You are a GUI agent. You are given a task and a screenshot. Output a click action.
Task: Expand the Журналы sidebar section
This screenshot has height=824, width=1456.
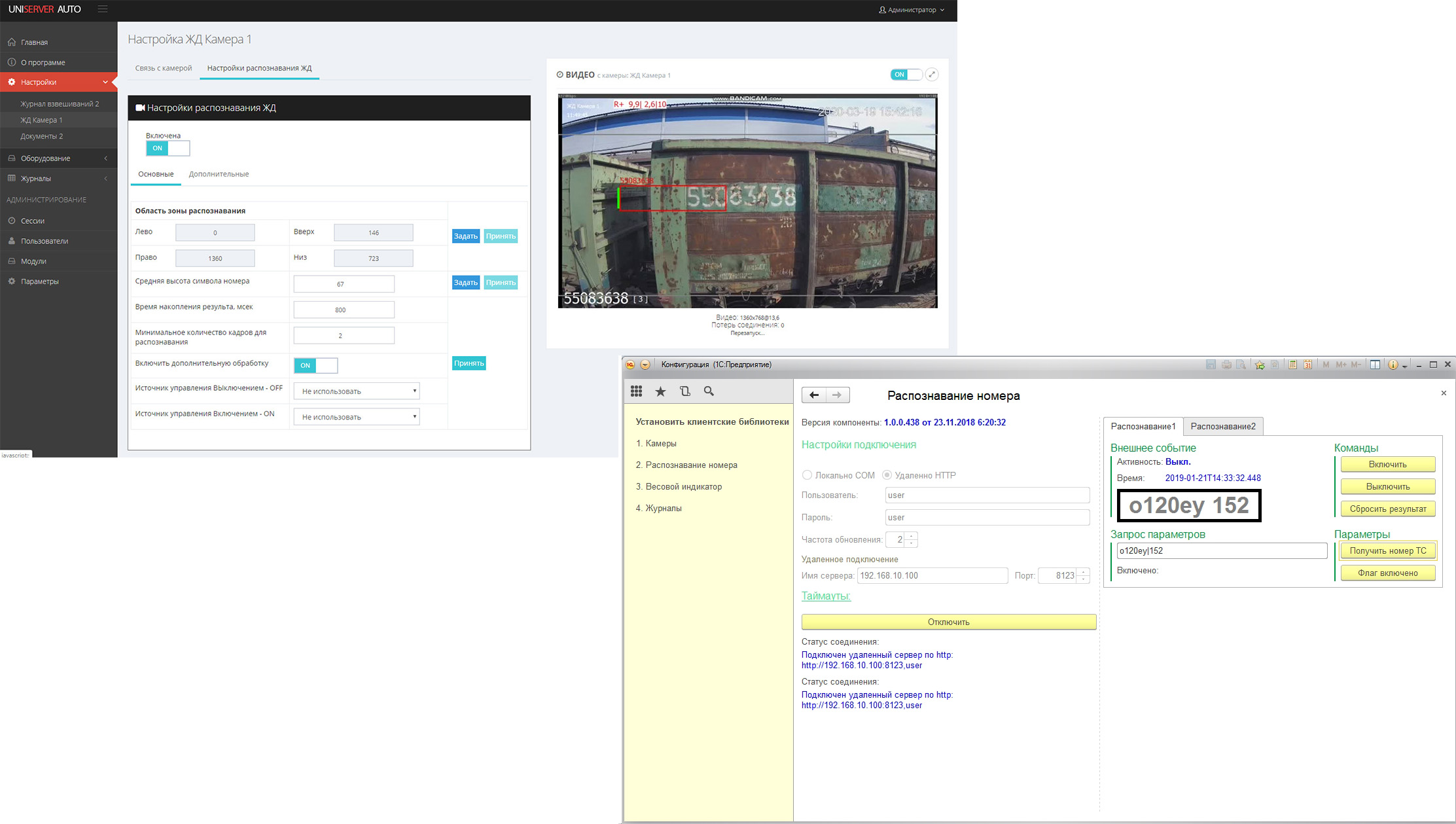click(x=59, y=178)
